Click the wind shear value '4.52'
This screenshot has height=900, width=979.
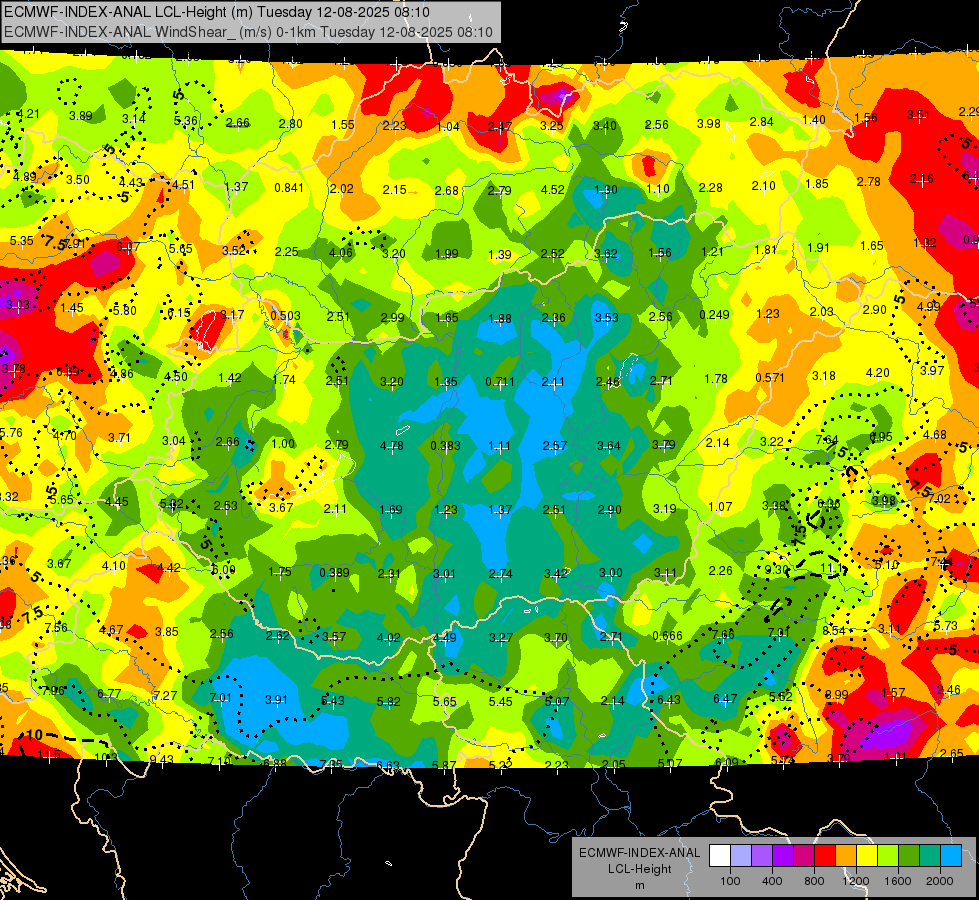(x=553, y=189)
